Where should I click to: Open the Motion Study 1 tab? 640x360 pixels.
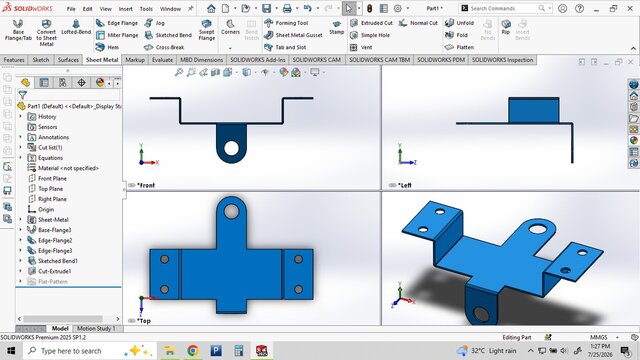click(96, 329)
